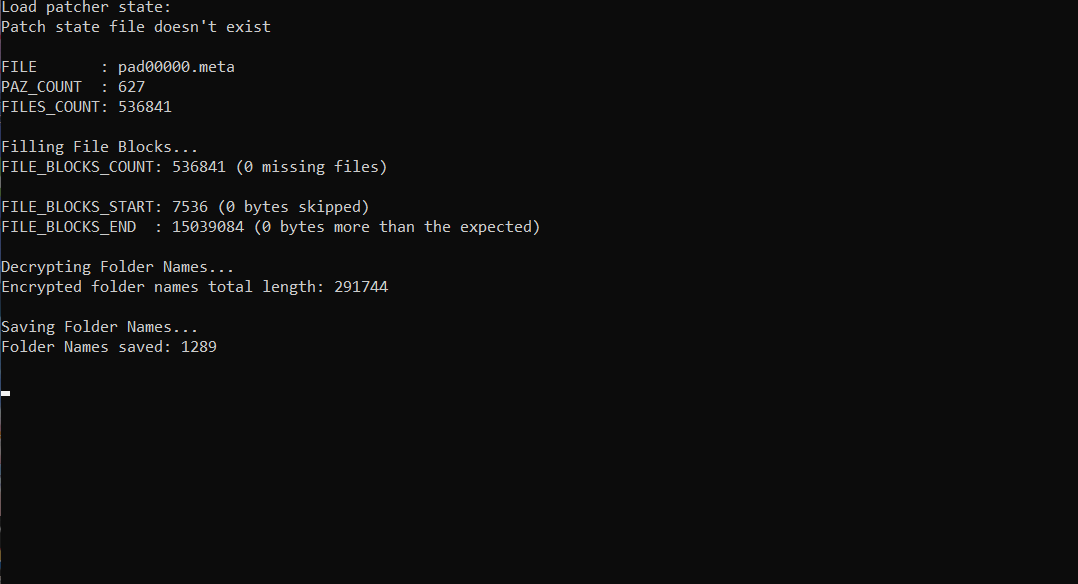Click the FILE_BLOCKS_END label
Image resolution: width=1078 pixels, height=584 pixels.
pos(68,227)
